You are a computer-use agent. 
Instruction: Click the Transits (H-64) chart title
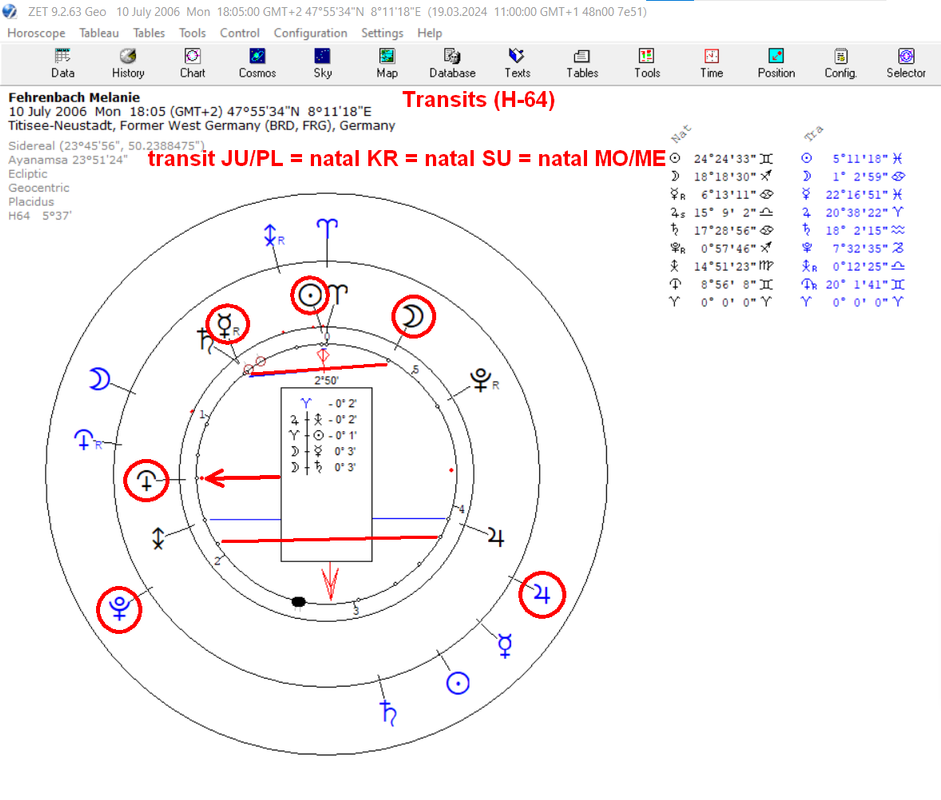click(x=478, y=100)
